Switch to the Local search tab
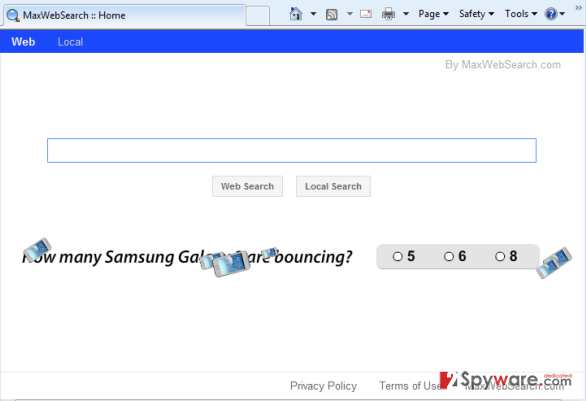This screenshot has height=401, width=586. click(70, 42)
